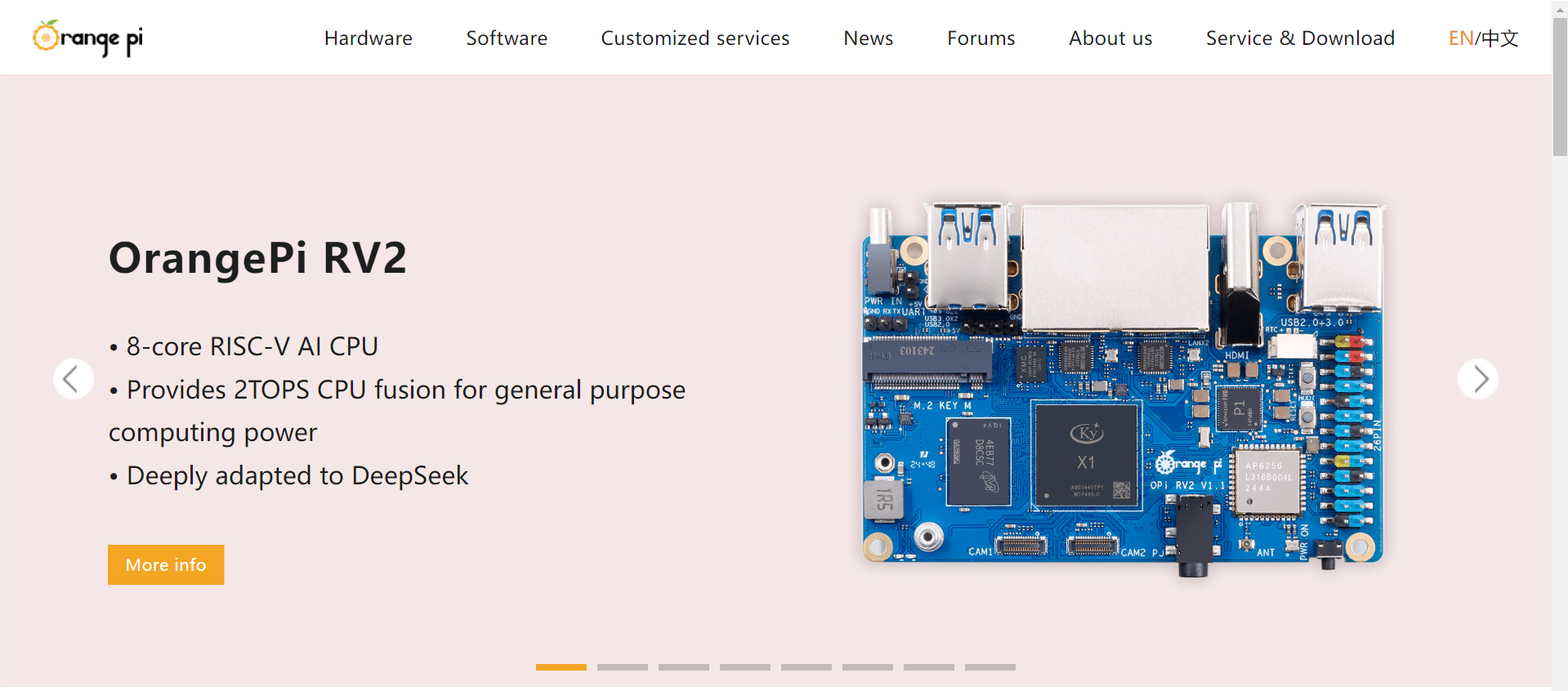Open the About us menu
The width and height of the screenshot is (1568, 691).
[1110, 38]
